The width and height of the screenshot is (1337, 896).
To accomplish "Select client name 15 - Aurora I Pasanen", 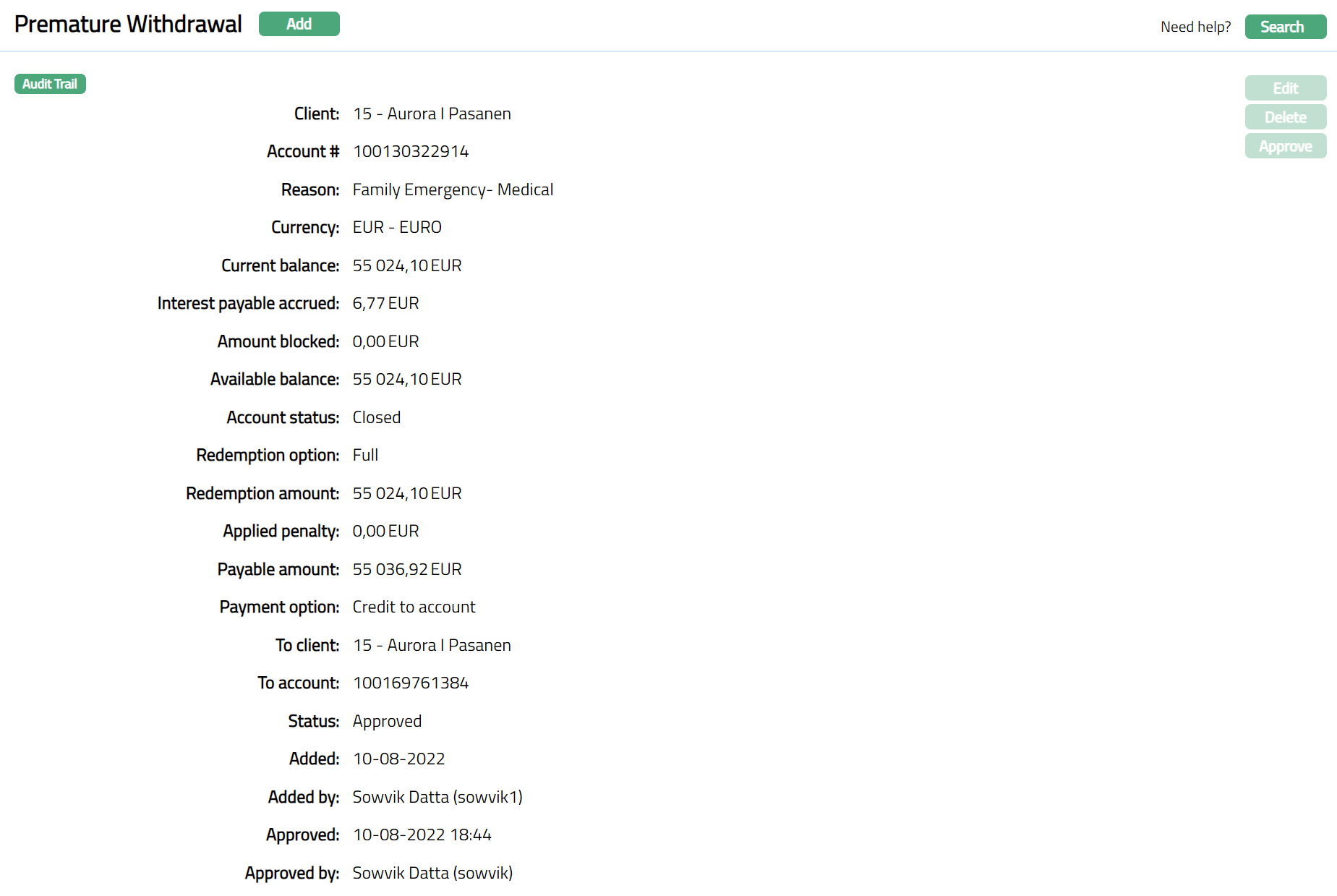I will (x=432, y=114).
